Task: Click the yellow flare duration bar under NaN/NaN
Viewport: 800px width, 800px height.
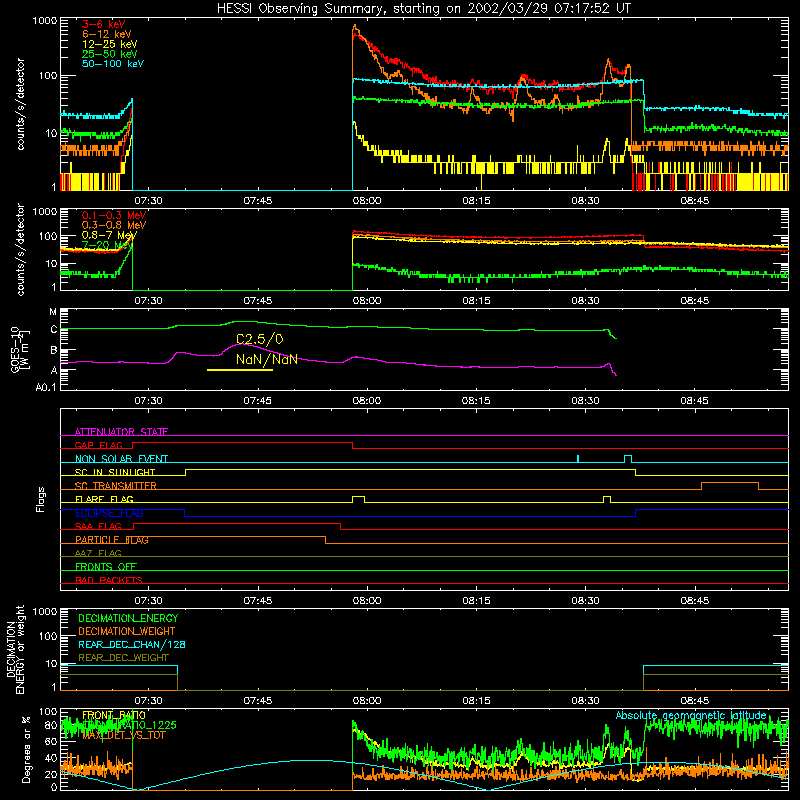Action: 240,370
